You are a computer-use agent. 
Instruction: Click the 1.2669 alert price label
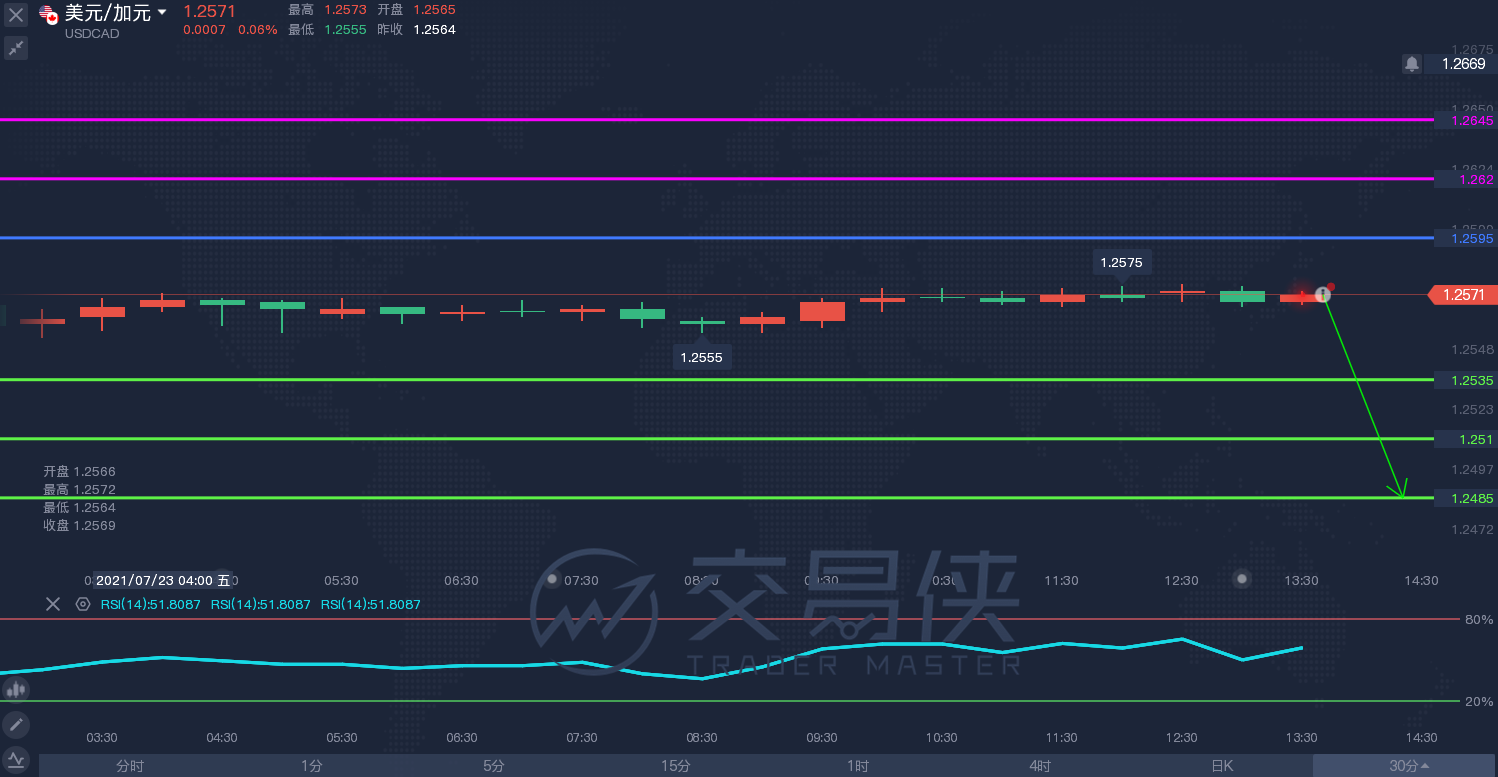pos(1462,64)
